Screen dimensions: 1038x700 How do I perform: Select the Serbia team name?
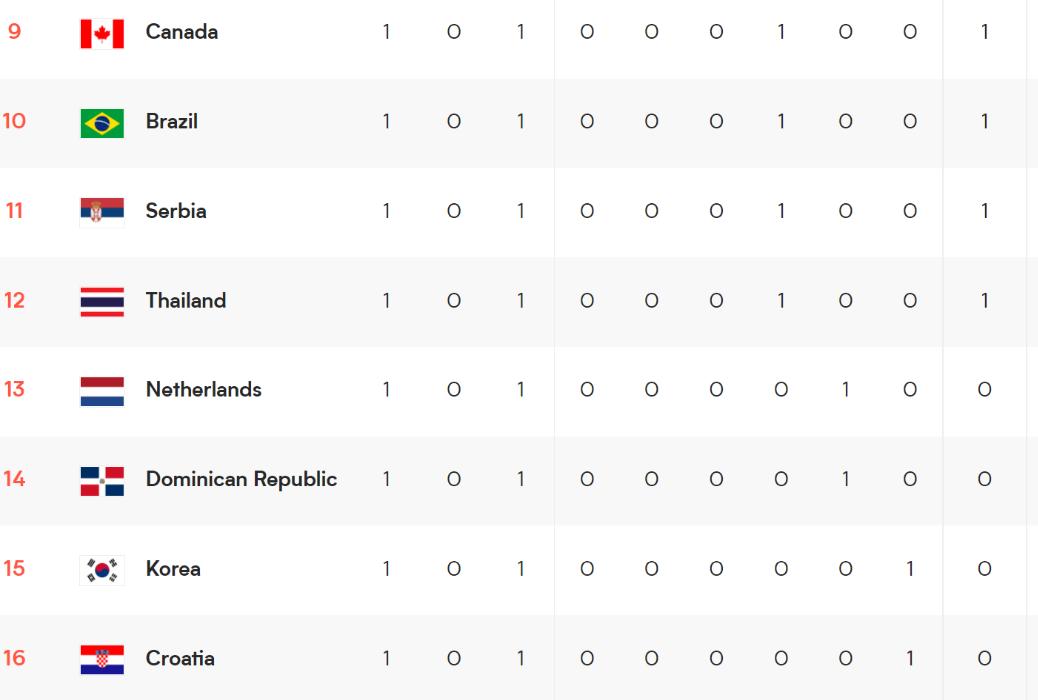point(176,211)
